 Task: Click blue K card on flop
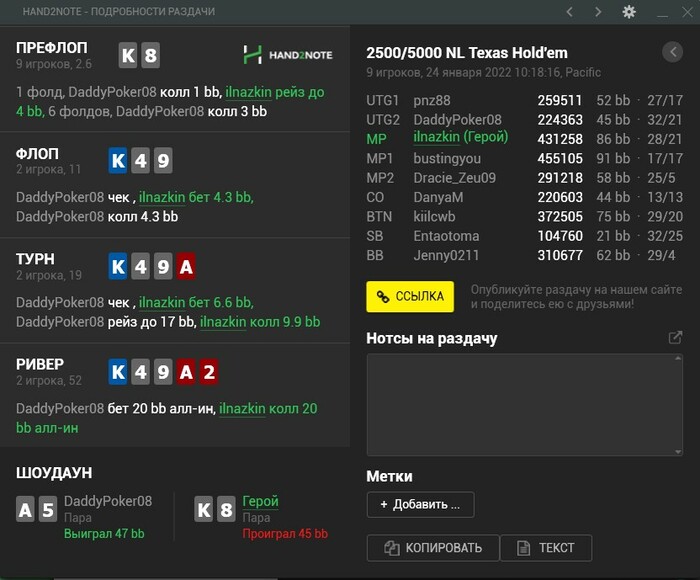[x=118, y=160]
